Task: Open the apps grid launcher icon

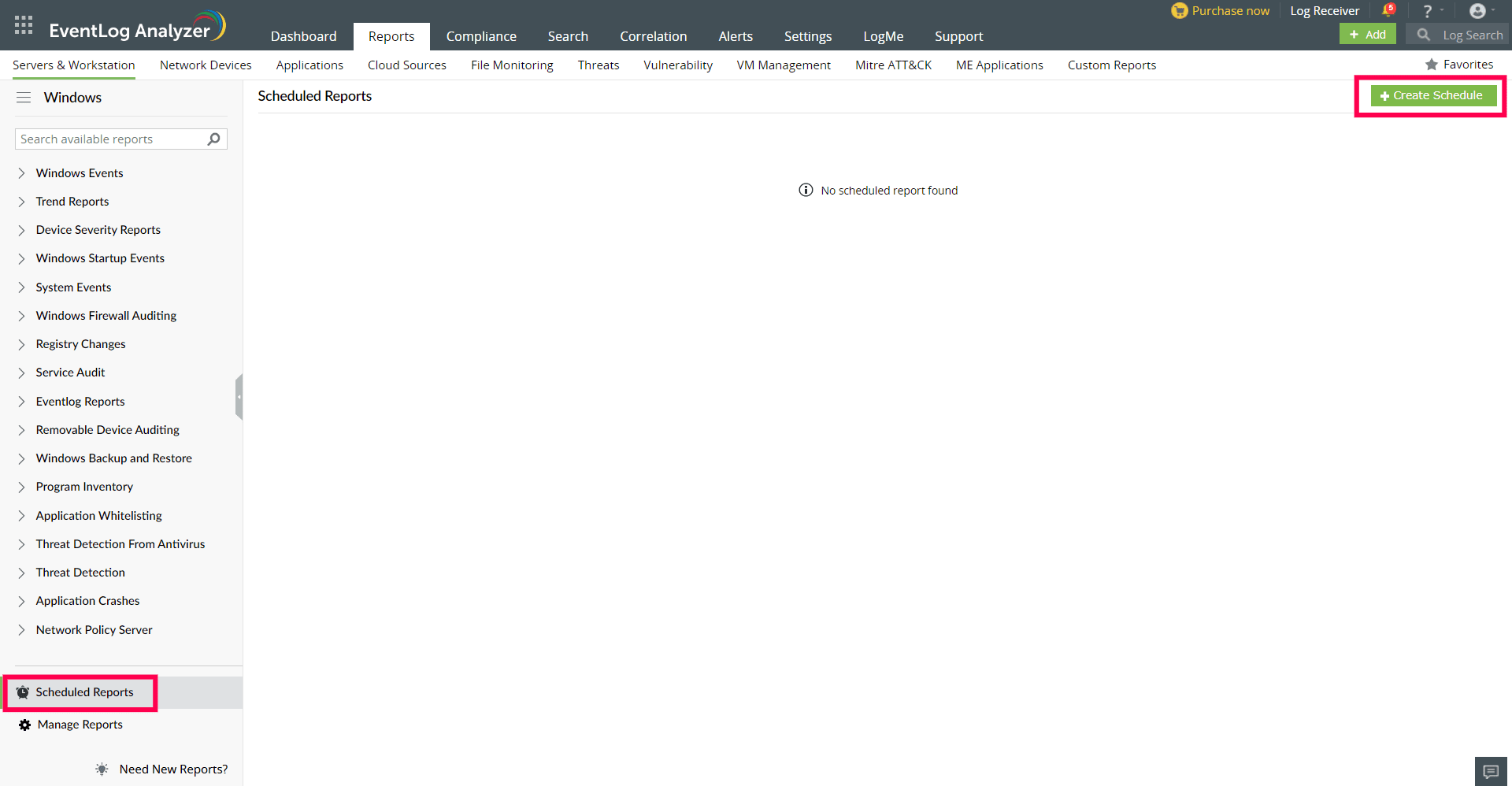Action: [24, 25]
